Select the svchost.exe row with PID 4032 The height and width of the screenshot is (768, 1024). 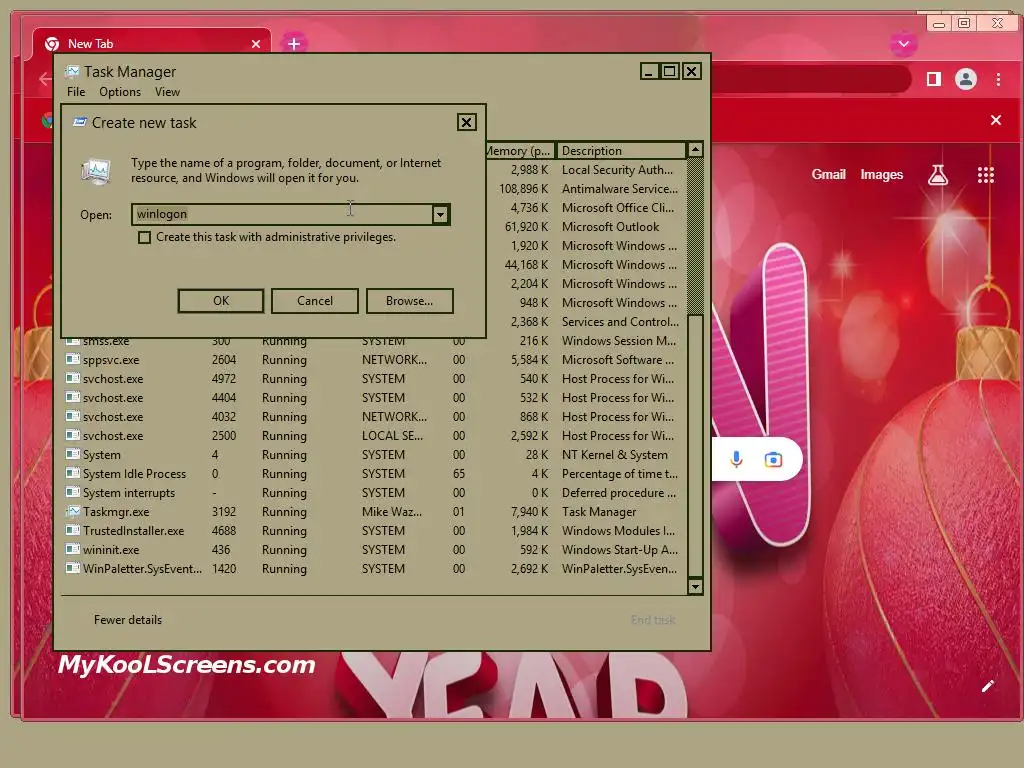(376, 417)
